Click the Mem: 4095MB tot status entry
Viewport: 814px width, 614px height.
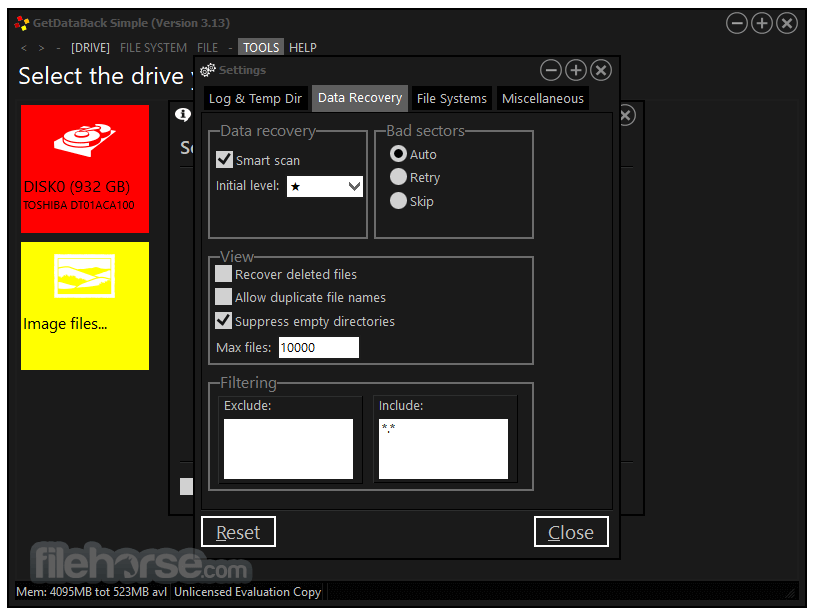(x=91, y=592)
